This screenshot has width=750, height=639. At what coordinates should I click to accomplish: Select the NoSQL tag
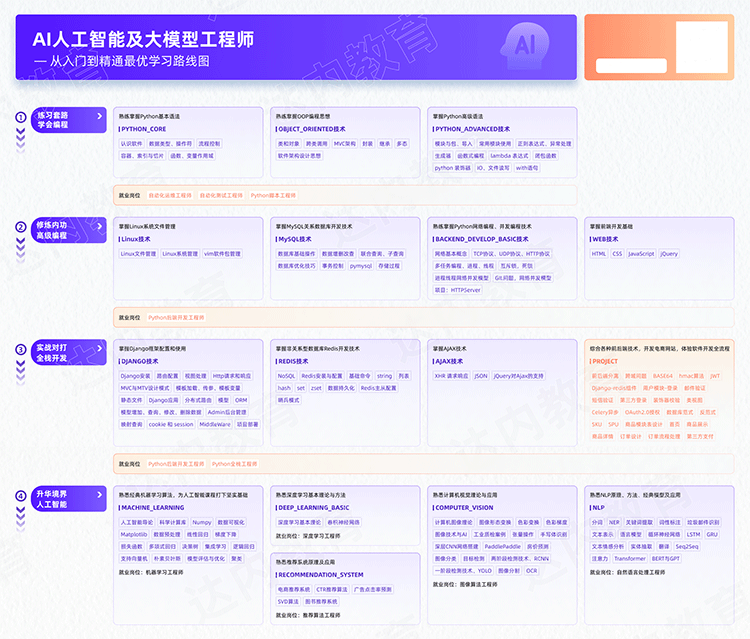[x=286, y=376]
